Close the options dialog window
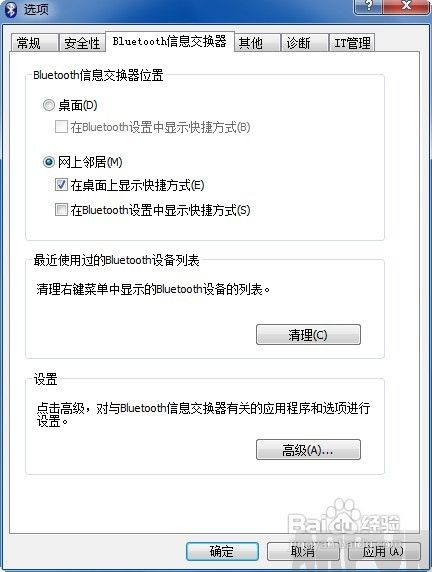 coord(406,7)
